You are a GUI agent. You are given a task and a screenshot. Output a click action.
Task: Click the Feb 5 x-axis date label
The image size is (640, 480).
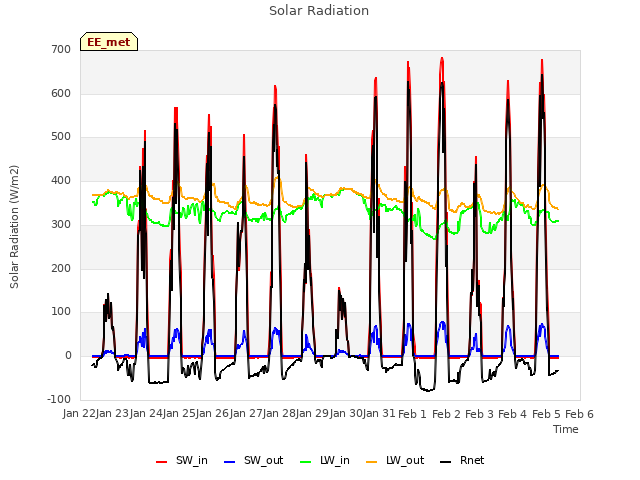(546, 414)
